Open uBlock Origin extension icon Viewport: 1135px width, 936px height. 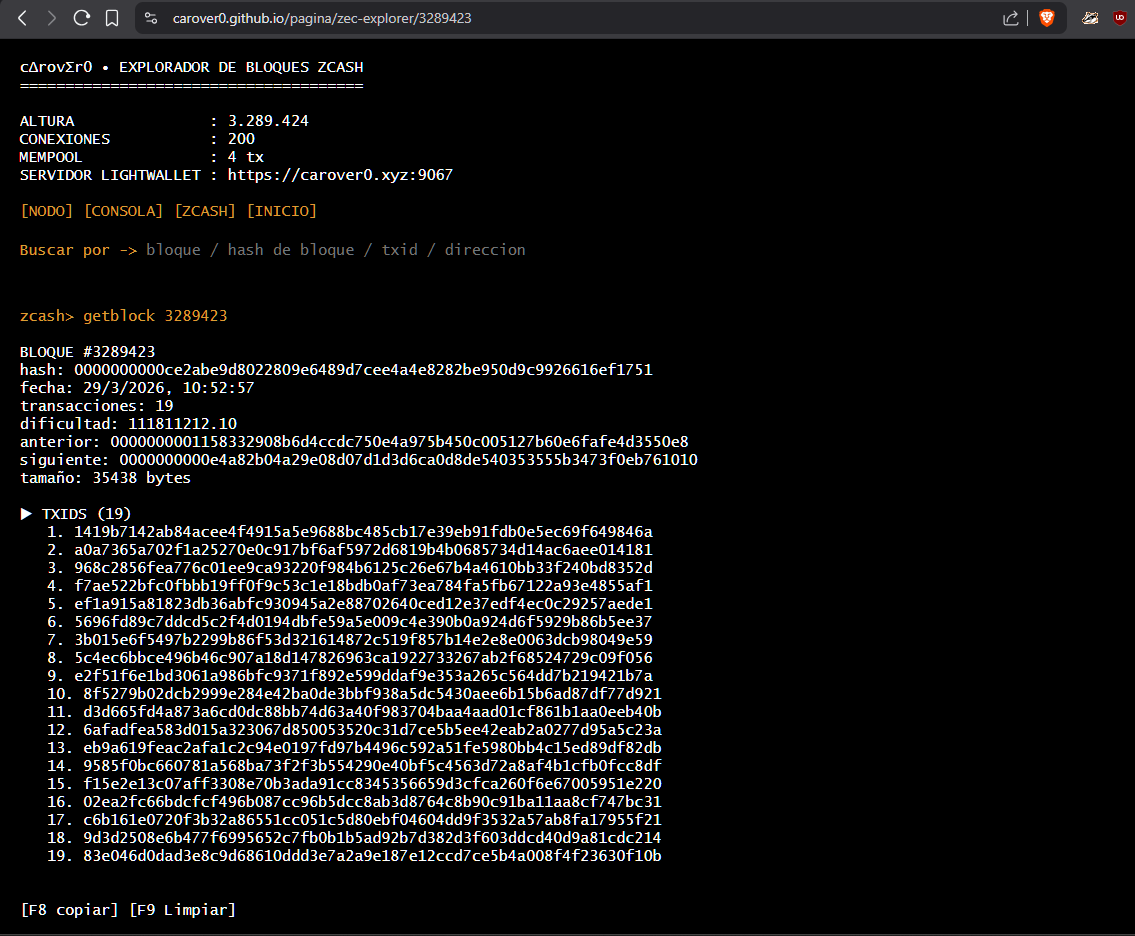[1120, 18]
